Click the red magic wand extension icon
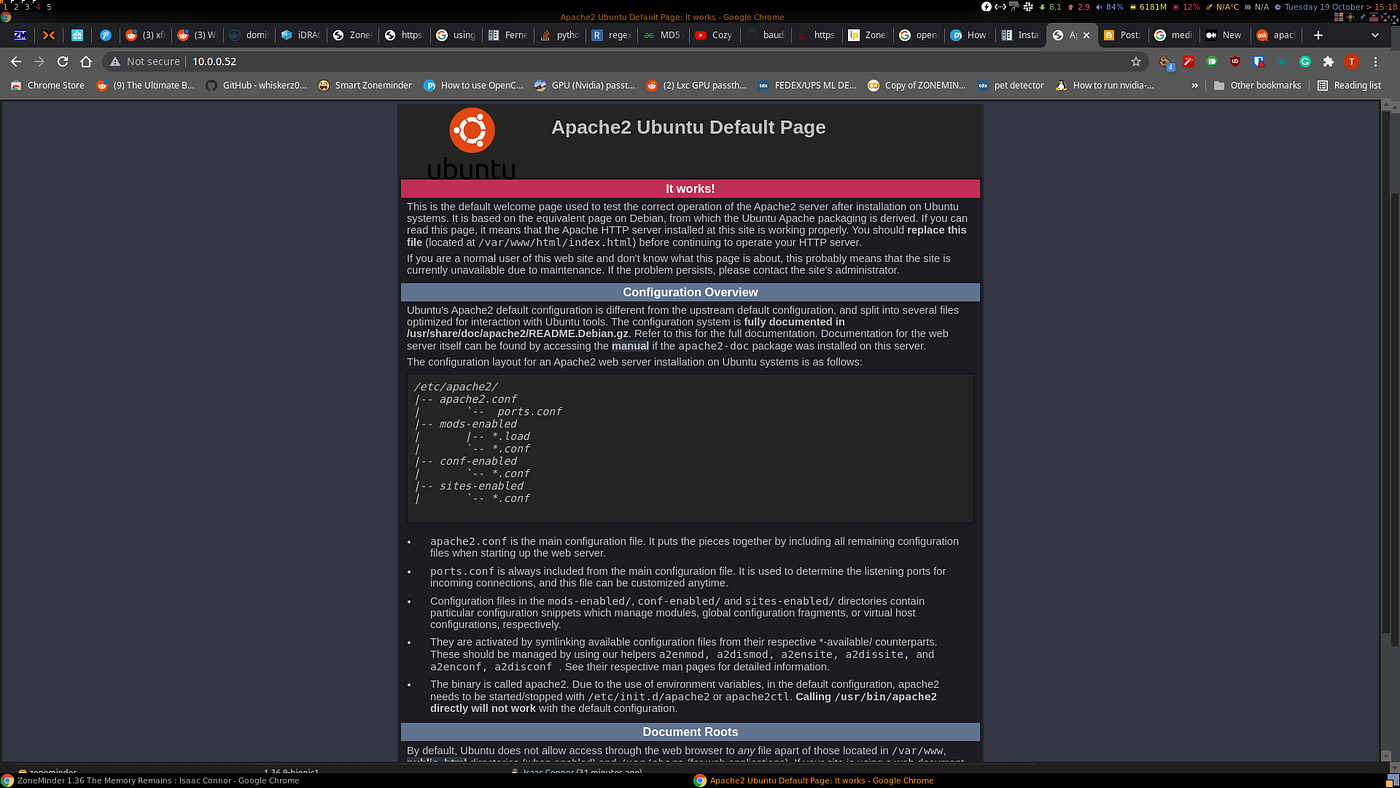The image size is (1400, 788). [x=1189, y=61]
